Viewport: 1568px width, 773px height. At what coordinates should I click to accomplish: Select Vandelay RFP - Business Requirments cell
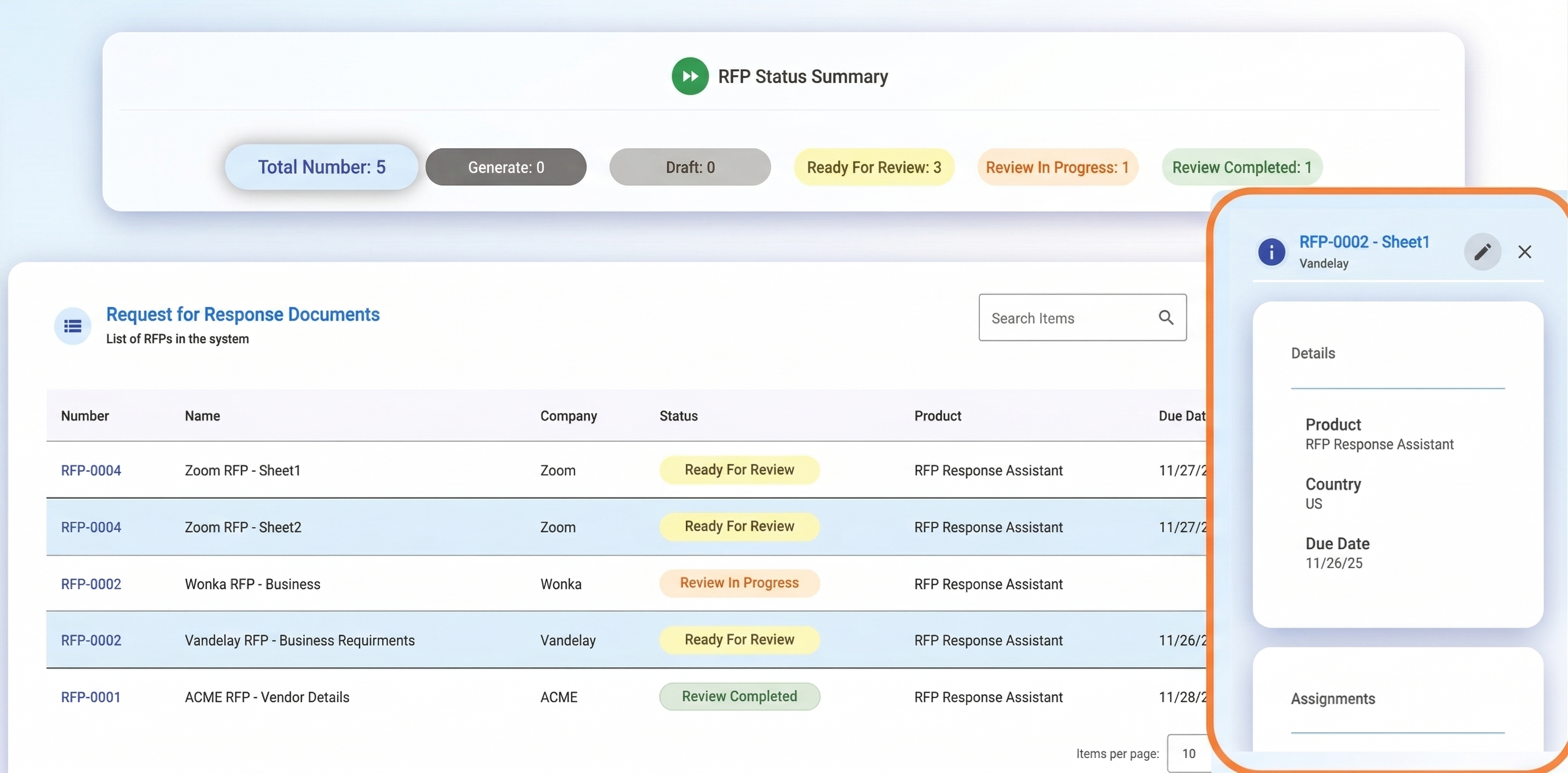coord(299,640)
